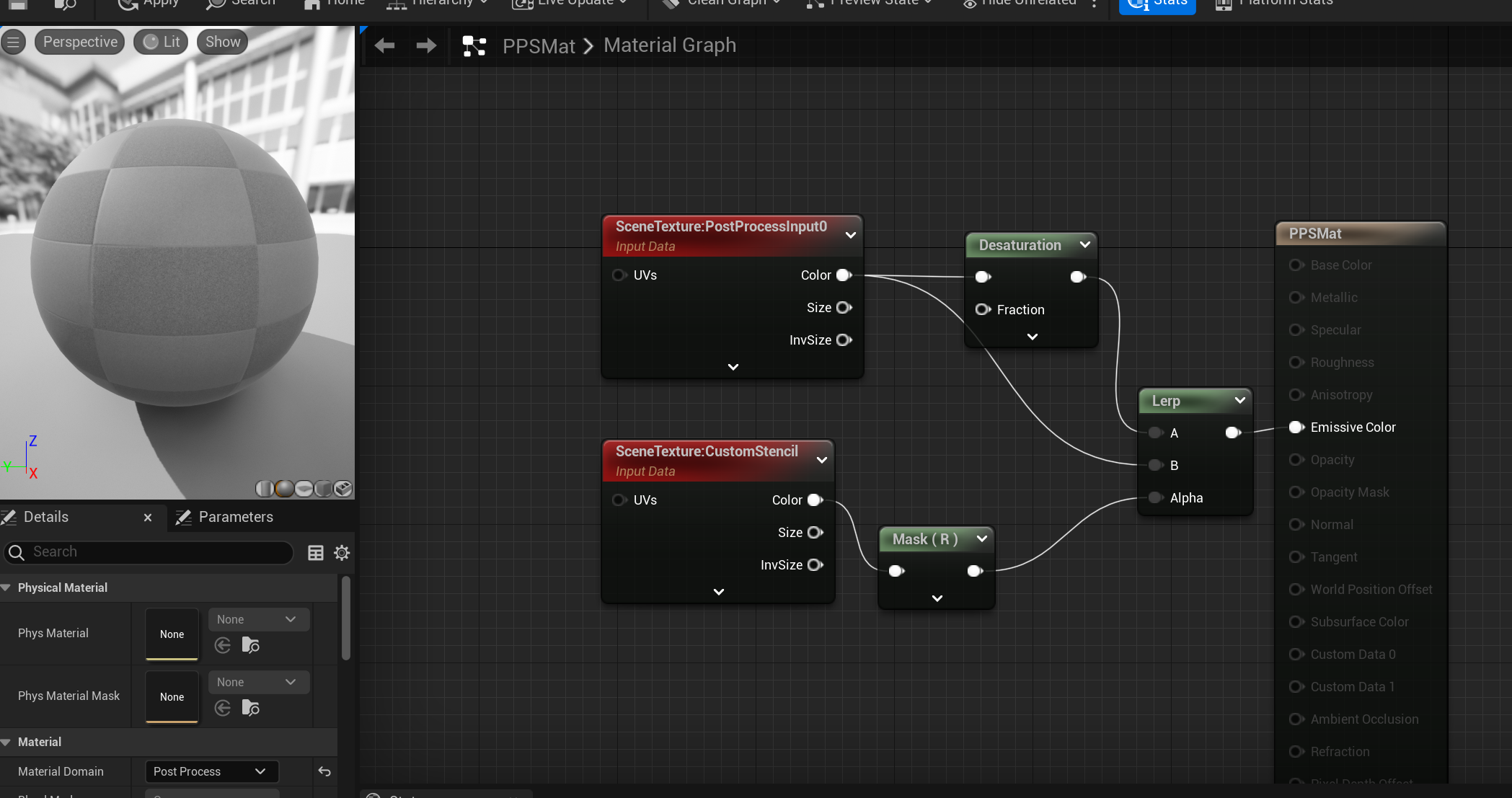Set preview mesh to sphere primitive

(x=285, y=489)
